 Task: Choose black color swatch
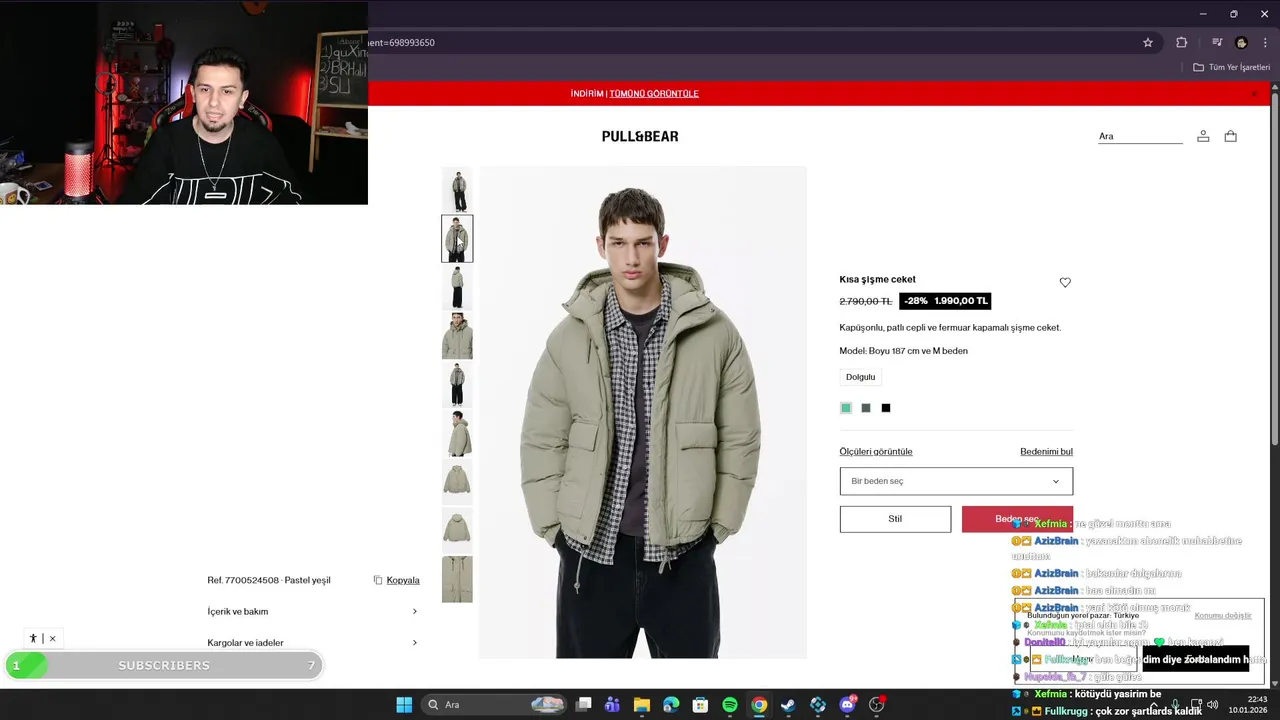[x=886, y=408]
